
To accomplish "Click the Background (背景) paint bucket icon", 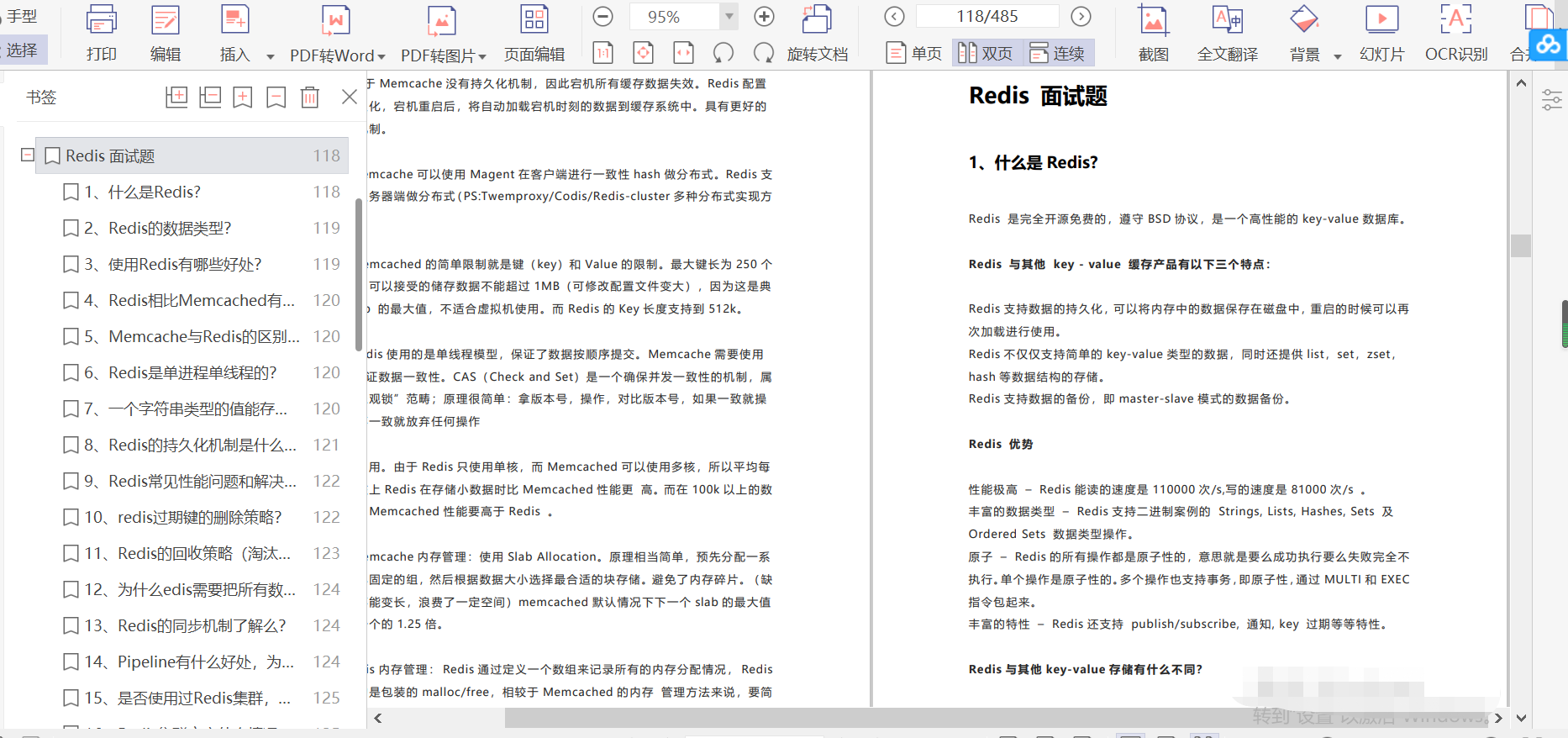I will click(x=1304, y=20).
